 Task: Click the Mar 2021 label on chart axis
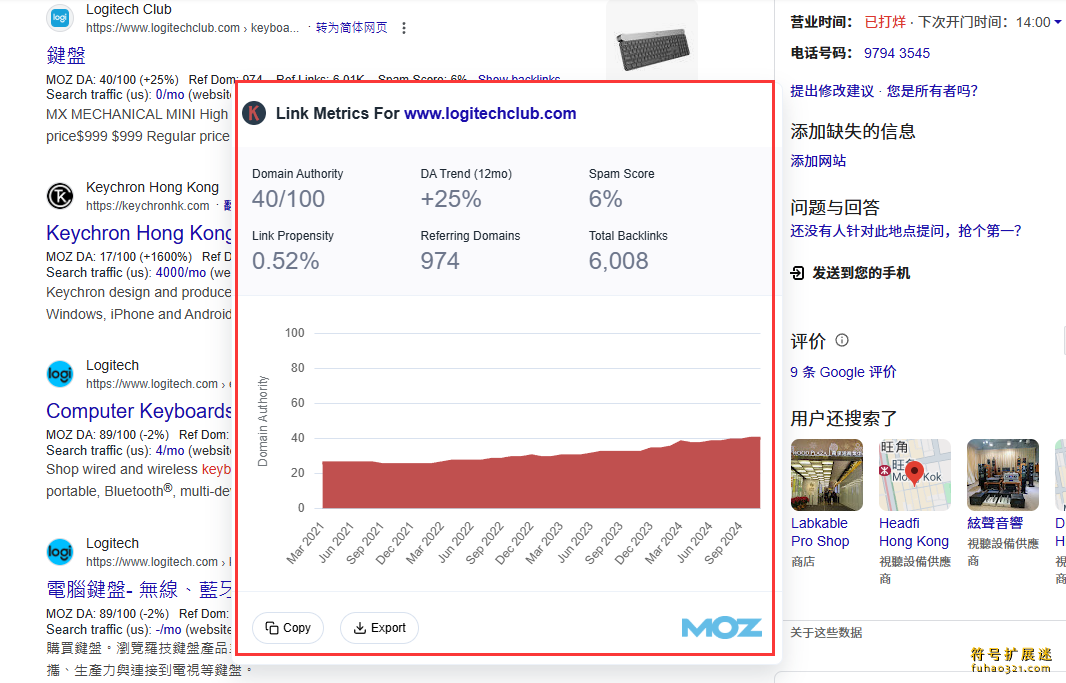point(305,543)
